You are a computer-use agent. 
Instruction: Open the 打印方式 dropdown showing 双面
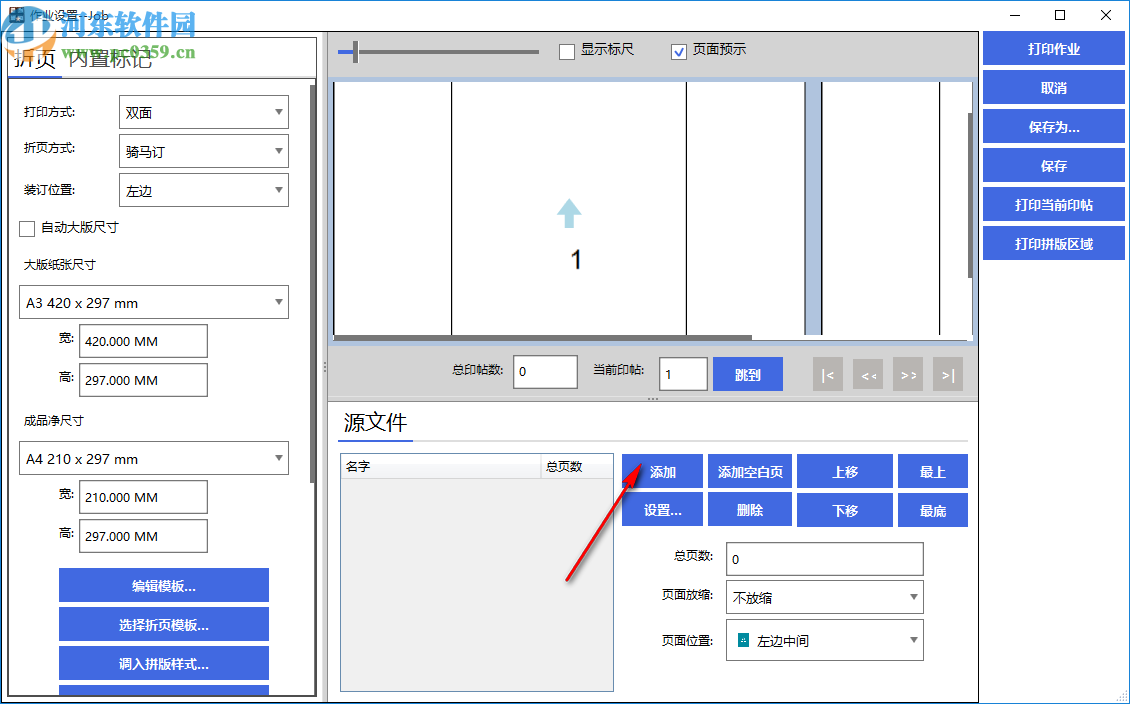tap(203, 112)
